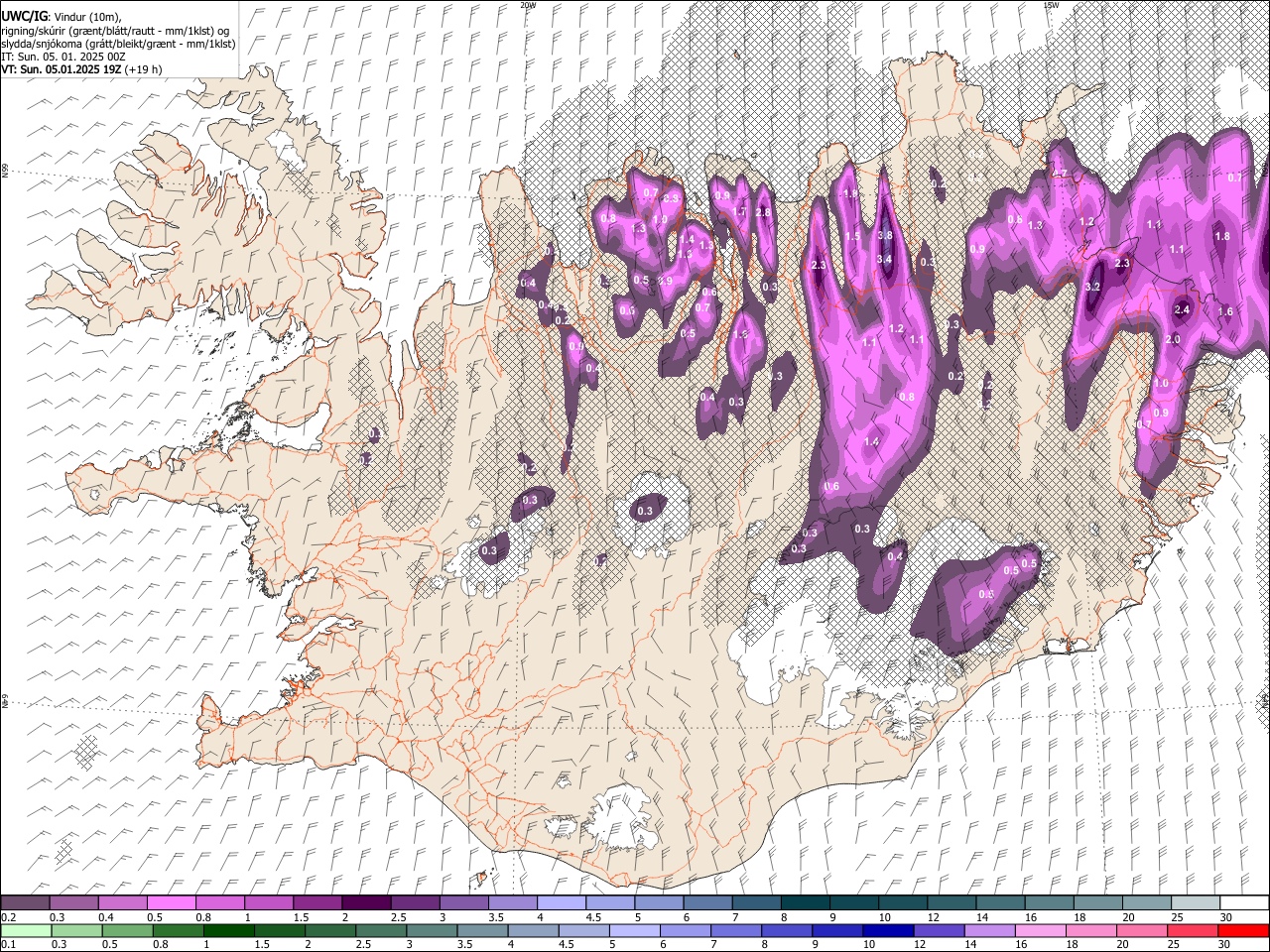Pick the 25–30 red-pink swatch in lower legend
Image resolution: width=1270 pixels, height=952 pixels.
1192,931
